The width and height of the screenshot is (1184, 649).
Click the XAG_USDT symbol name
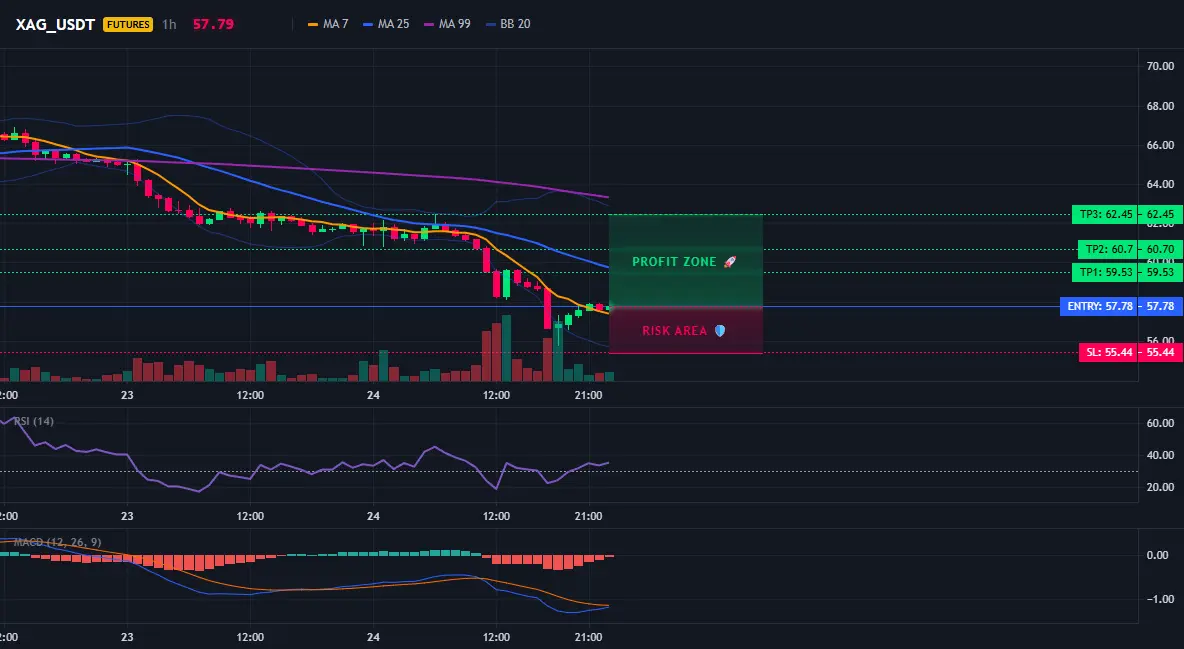point(55,24)
